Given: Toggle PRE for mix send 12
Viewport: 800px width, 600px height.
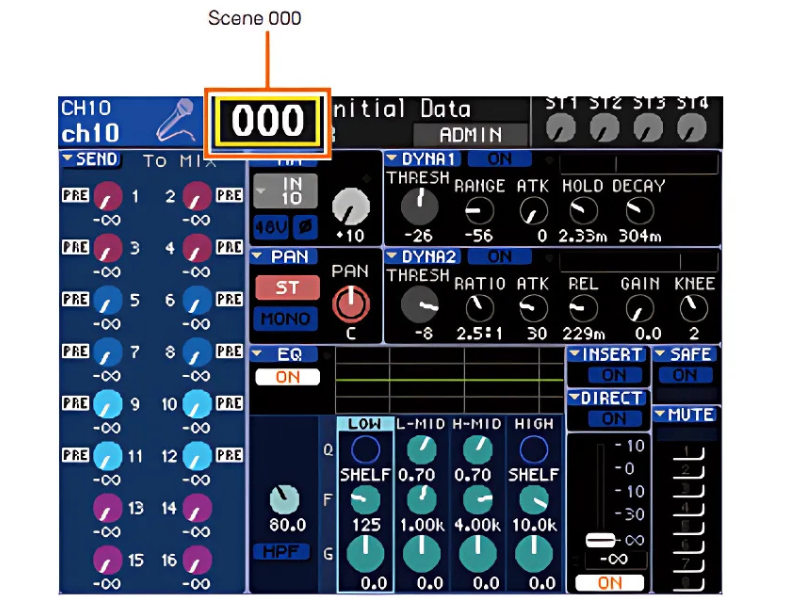Looking at the screenshot, I should click(229, 455).
